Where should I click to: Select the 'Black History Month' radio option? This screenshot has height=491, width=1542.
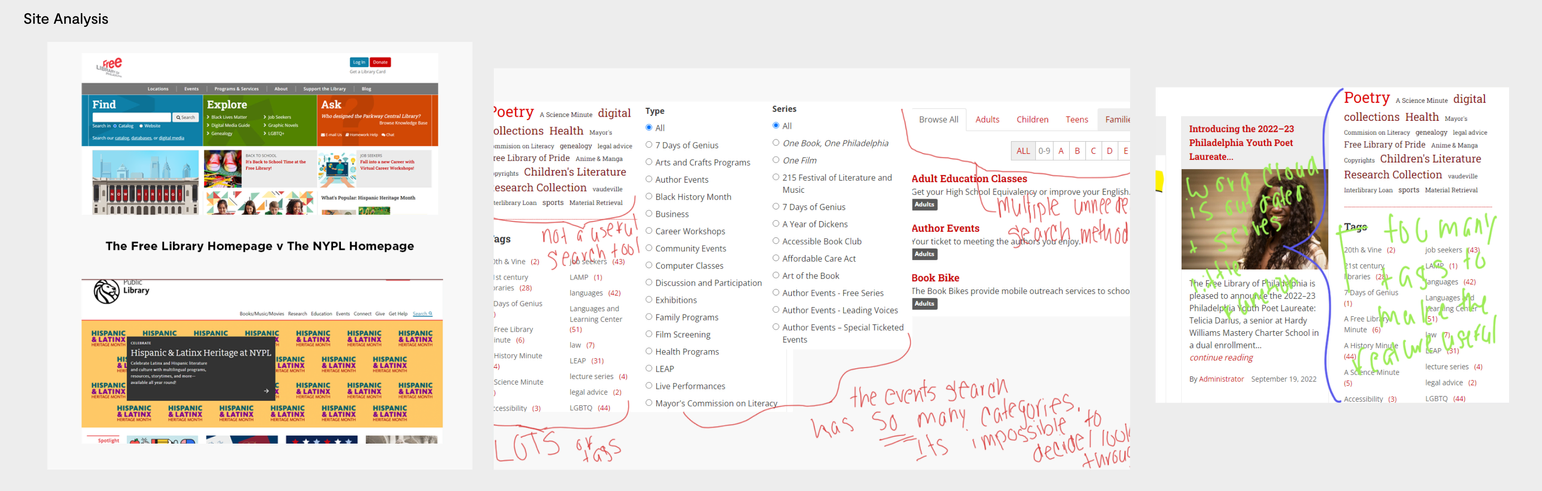[x=649, y=197]
